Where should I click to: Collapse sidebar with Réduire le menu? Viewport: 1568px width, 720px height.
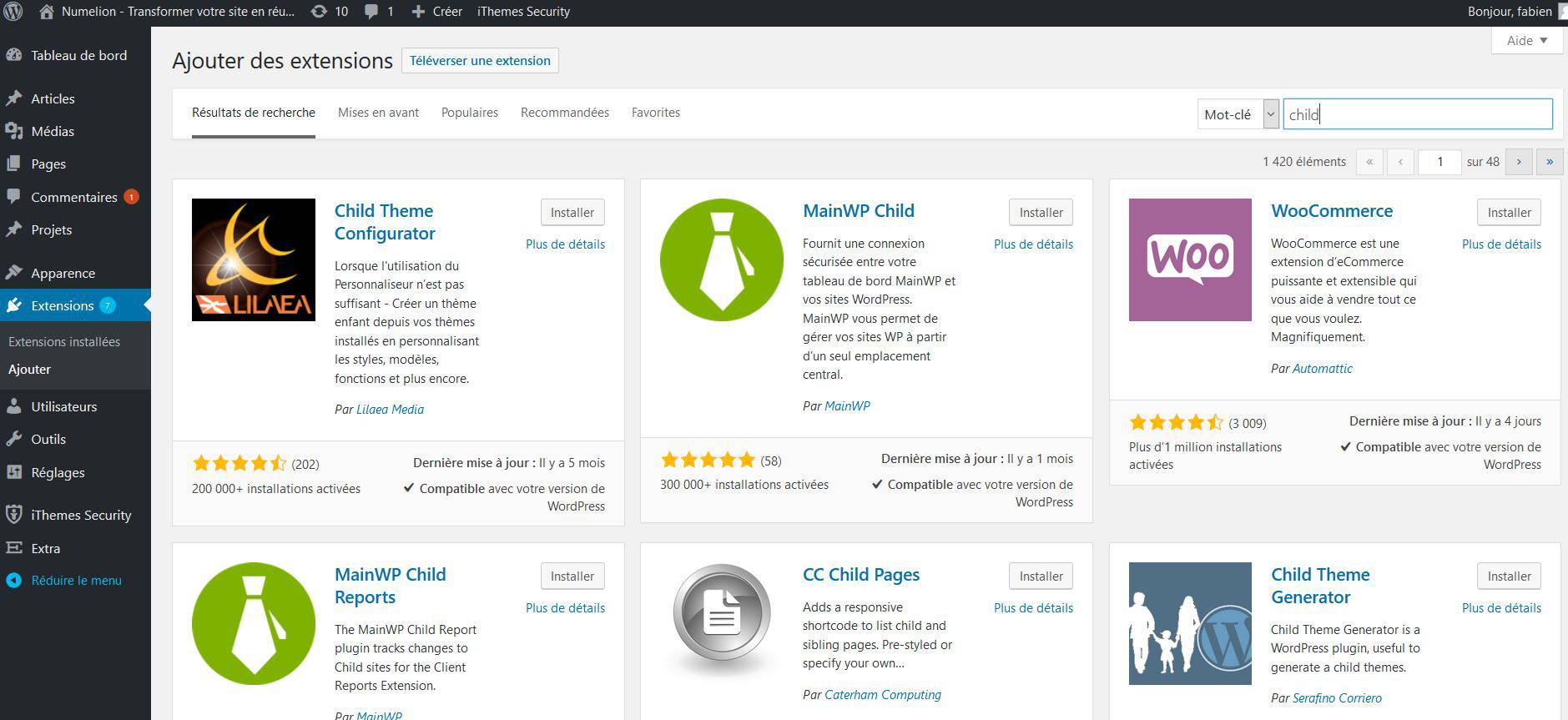[75, 580]
